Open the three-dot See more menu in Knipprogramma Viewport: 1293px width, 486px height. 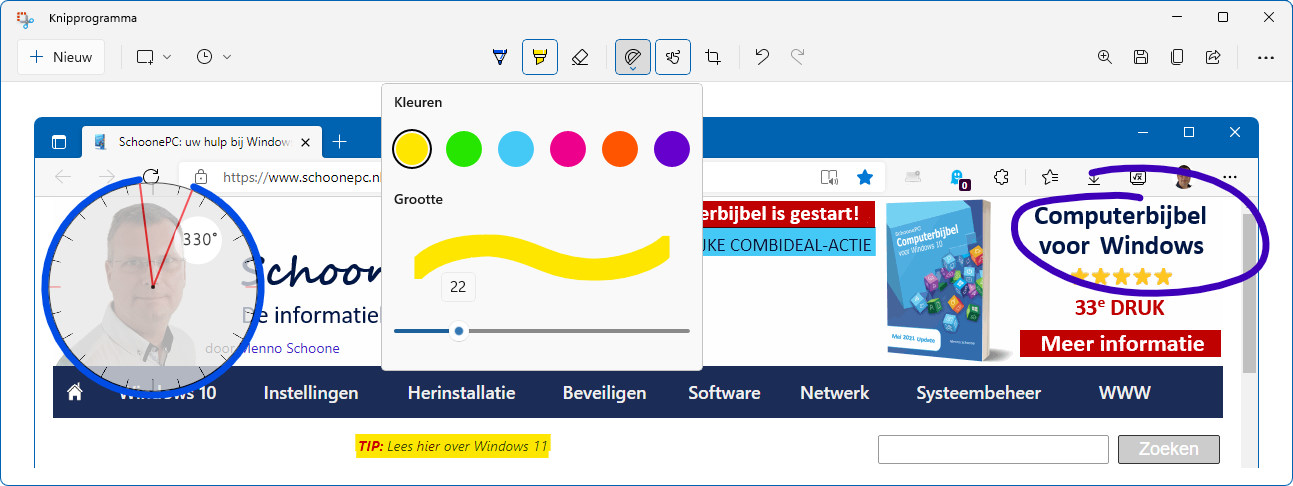(x=1265, y=57)
